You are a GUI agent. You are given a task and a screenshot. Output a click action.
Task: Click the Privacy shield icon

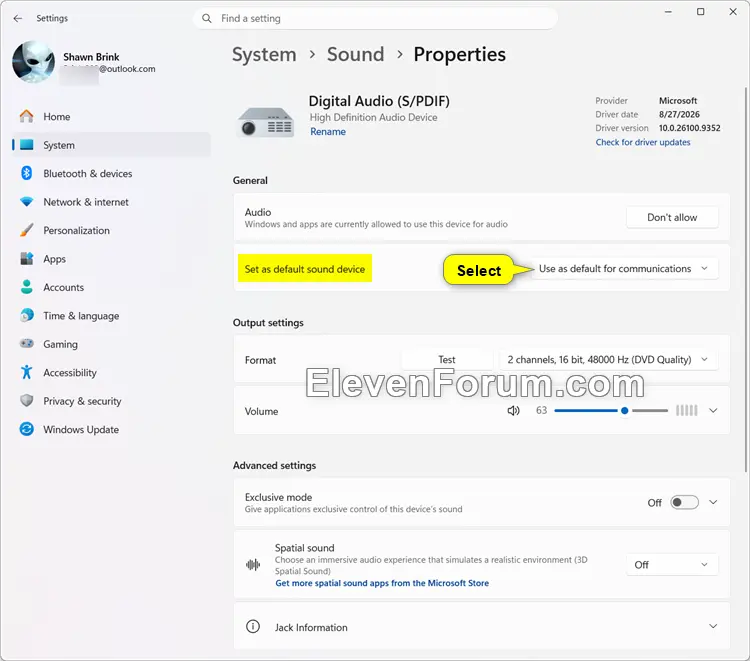27,400
